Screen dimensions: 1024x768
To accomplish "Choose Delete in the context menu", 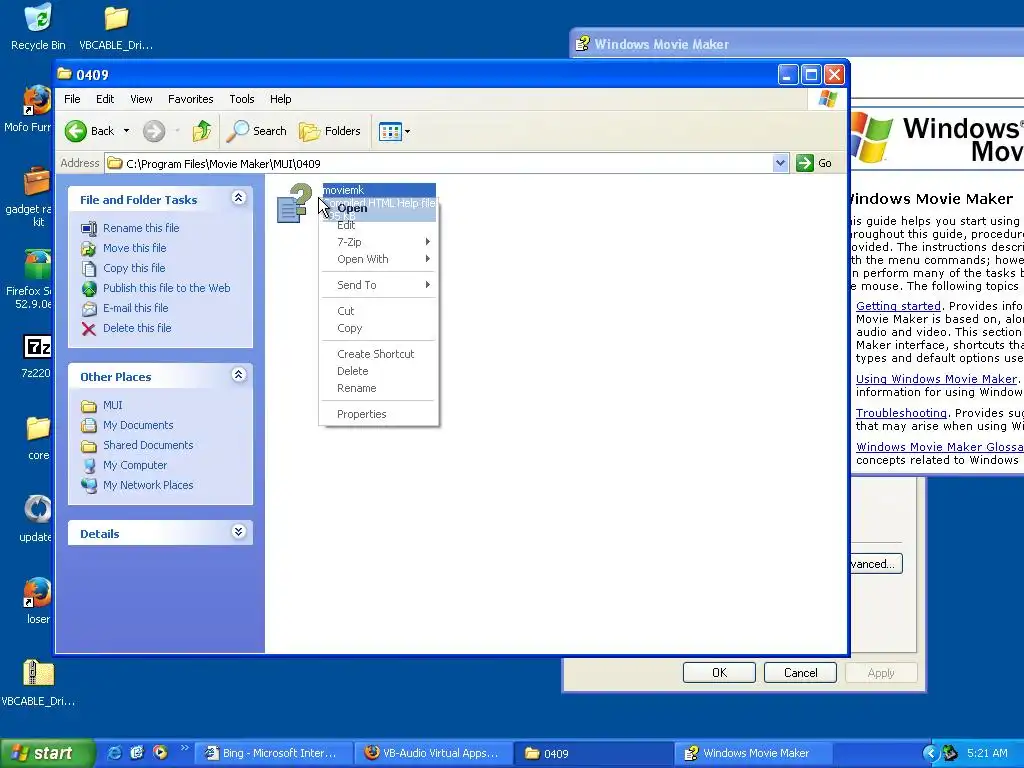I will (x=379, y=371).
